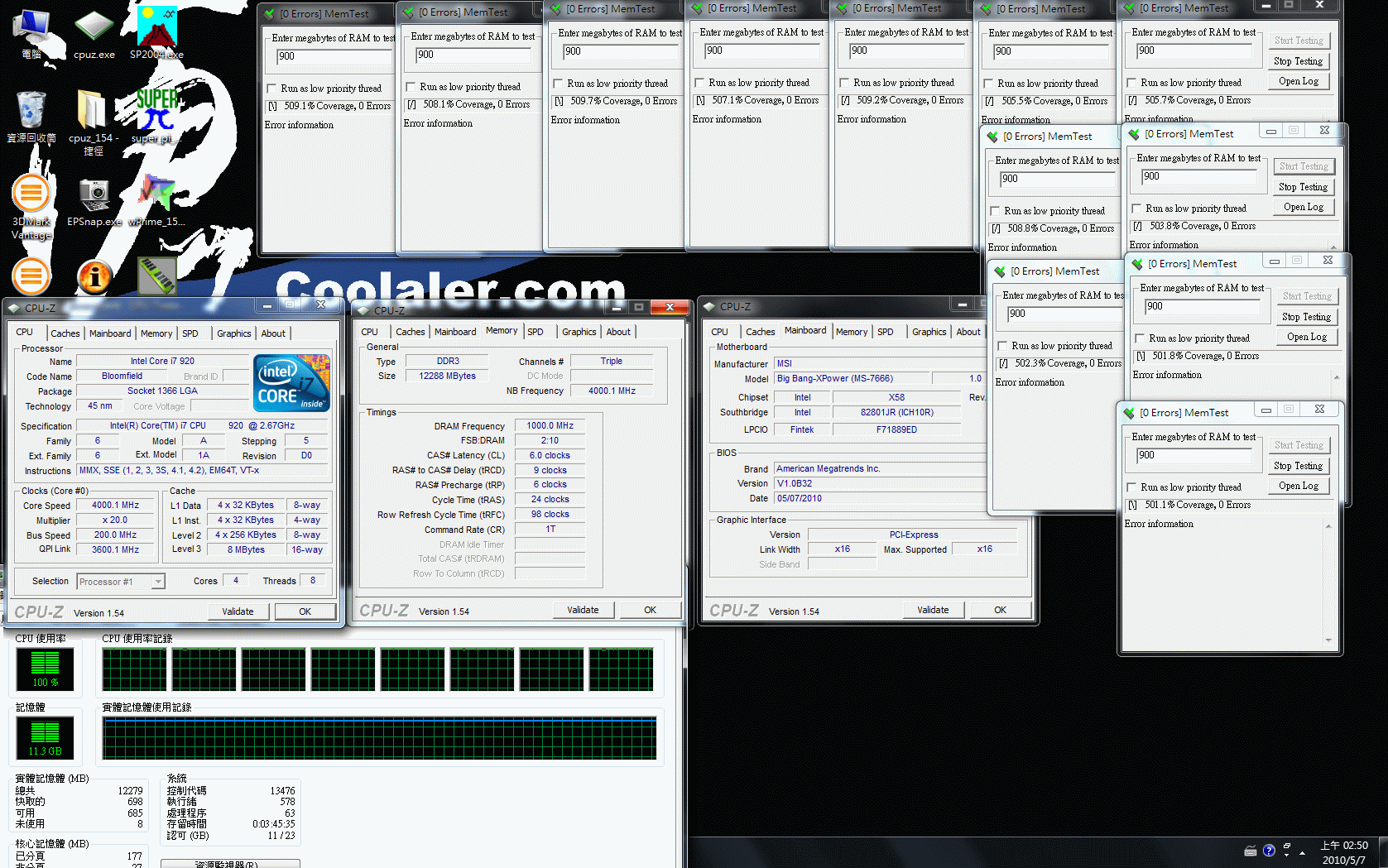Click title icon of 501.8% coverage MemTest
This screenshot has height=868, width=1388.
1137,264
